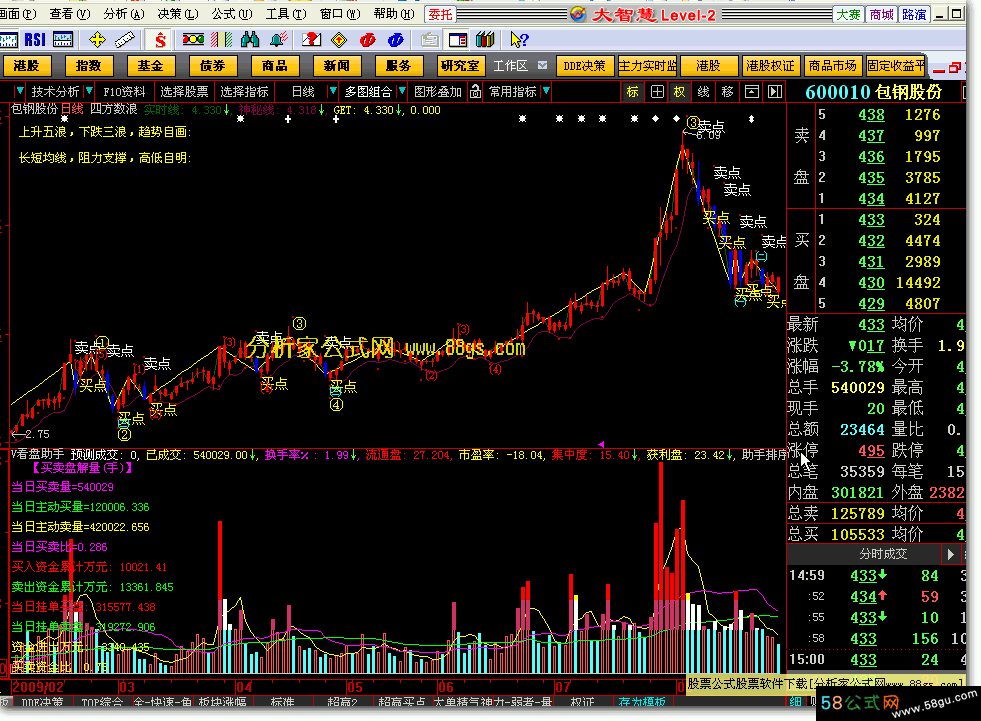Click the 大赛 button
The image size is (981, 721).
click(848, 14)
